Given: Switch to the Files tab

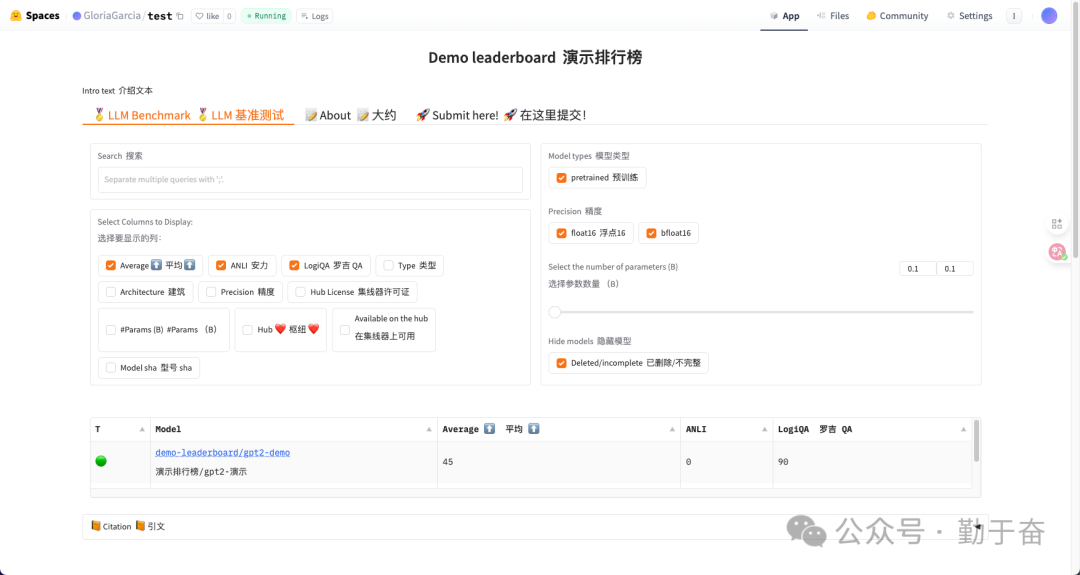Looking at the screenshot, I should click(x=833, y=16).
